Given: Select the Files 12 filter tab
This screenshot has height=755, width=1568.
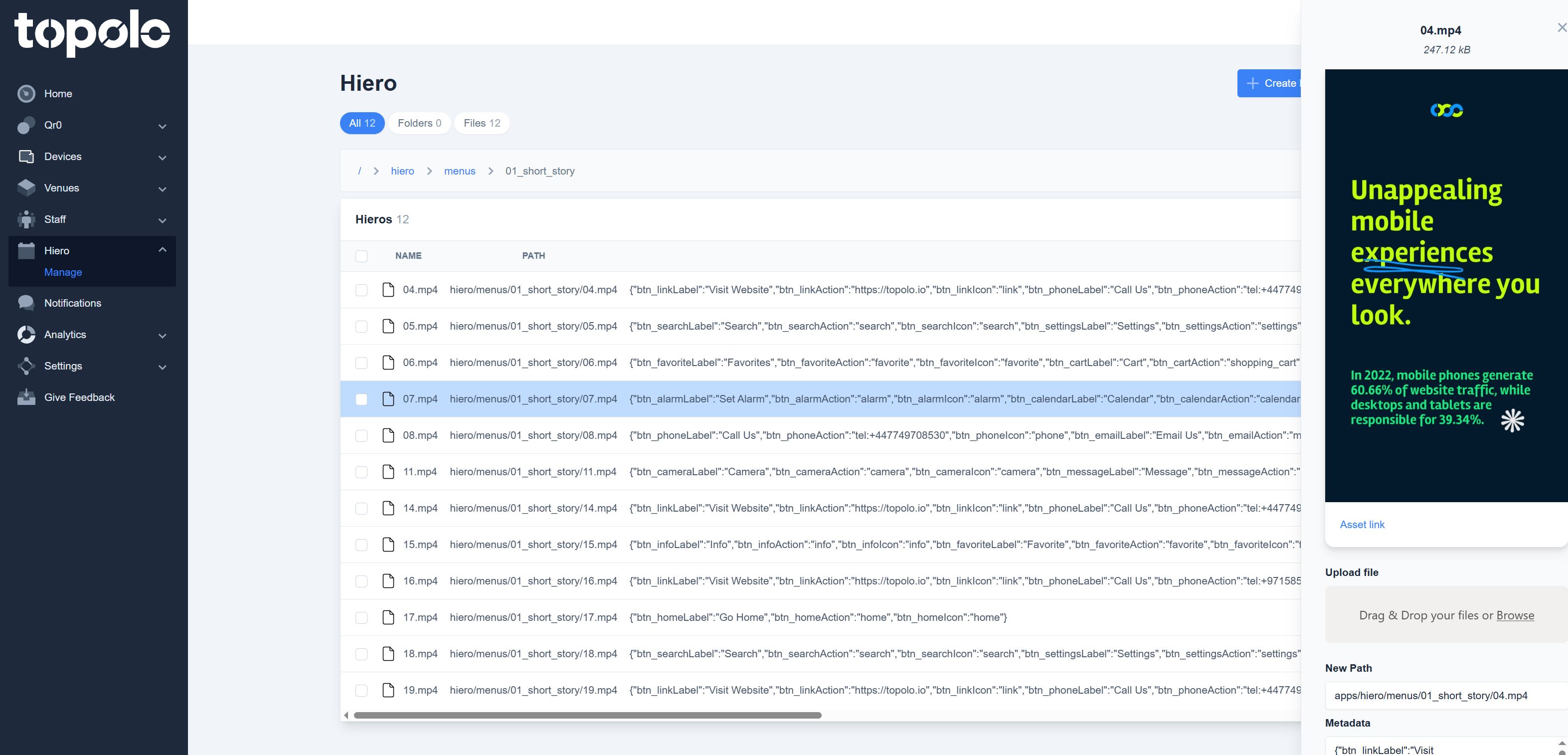Looking at the screenshot, I should point(482,123).
